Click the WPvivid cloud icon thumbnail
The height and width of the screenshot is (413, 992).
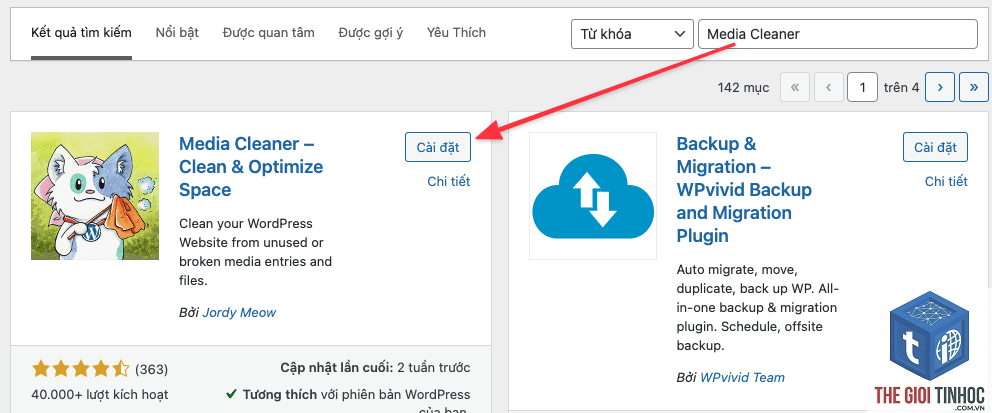point(593,196)
